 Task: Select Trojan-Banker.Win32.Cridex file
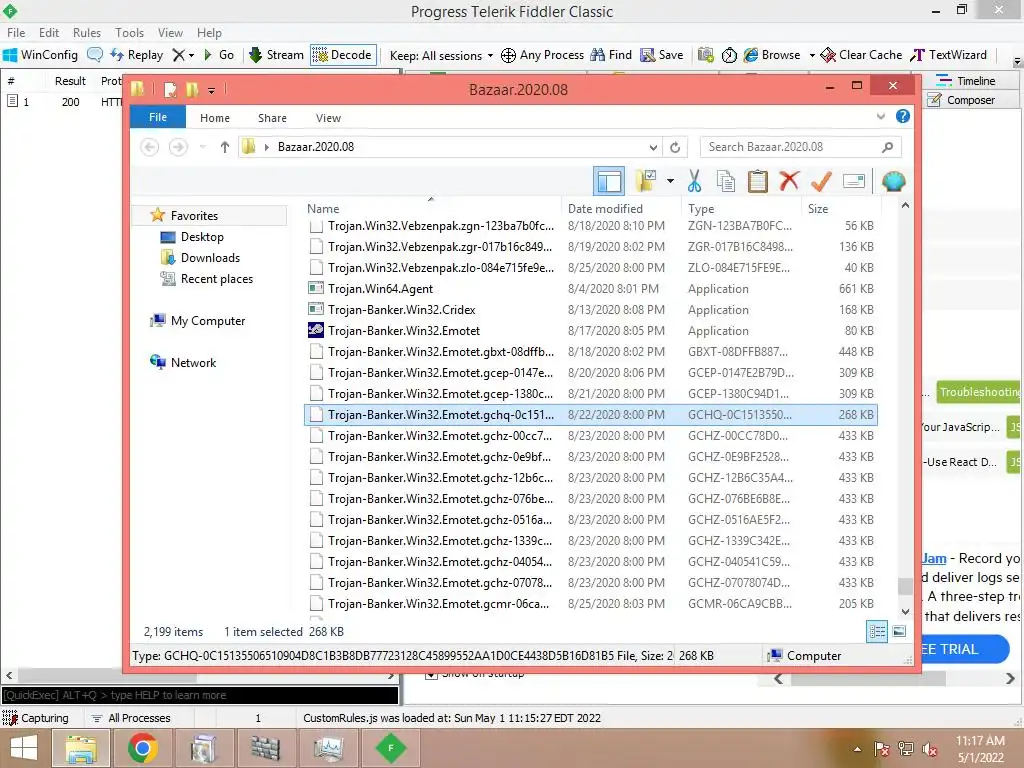(590, 310)
